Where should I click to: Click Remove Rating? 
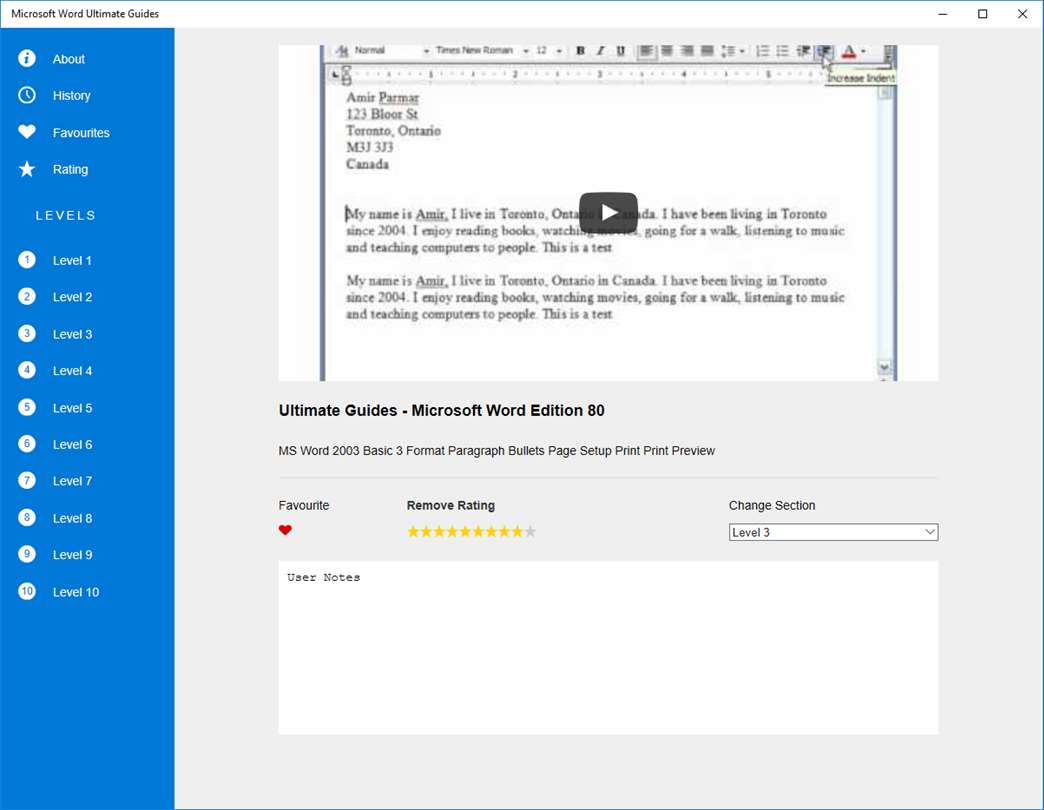[451, 505]
